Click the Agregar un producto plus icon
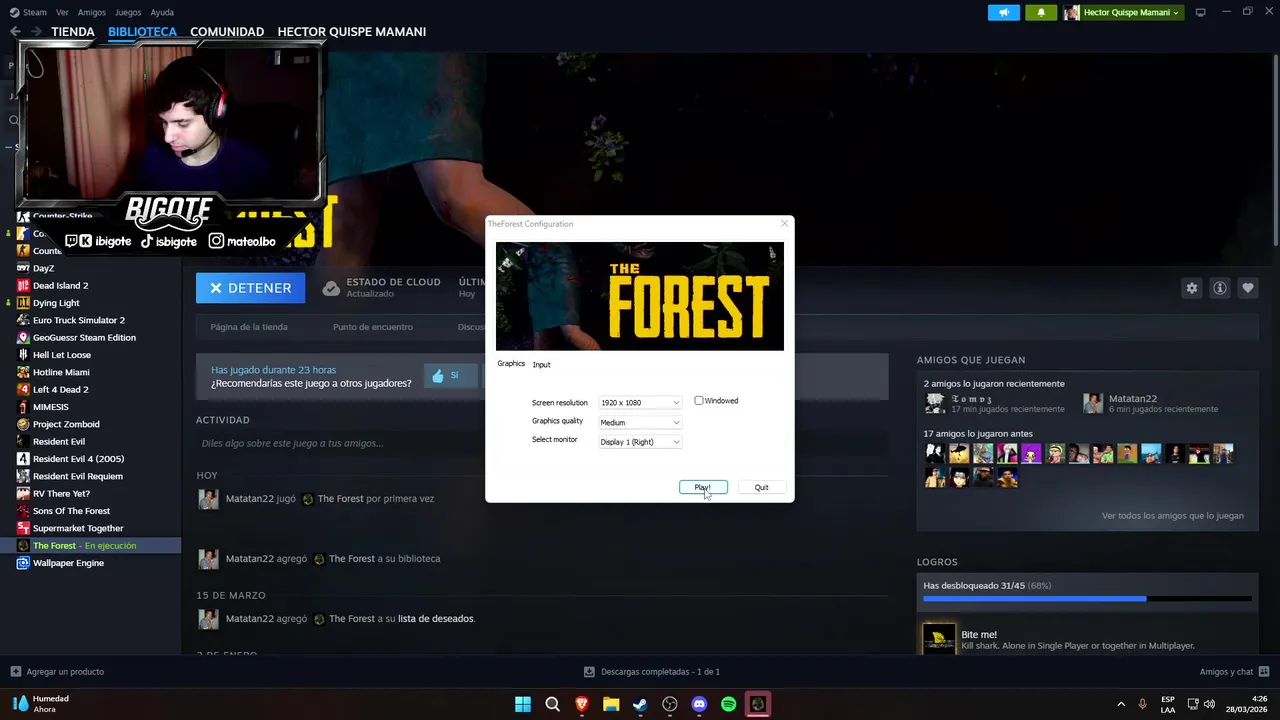Image resolution: width=1280 pixels, height=720 pixels. pyautogui.click(x=15, y=671)
